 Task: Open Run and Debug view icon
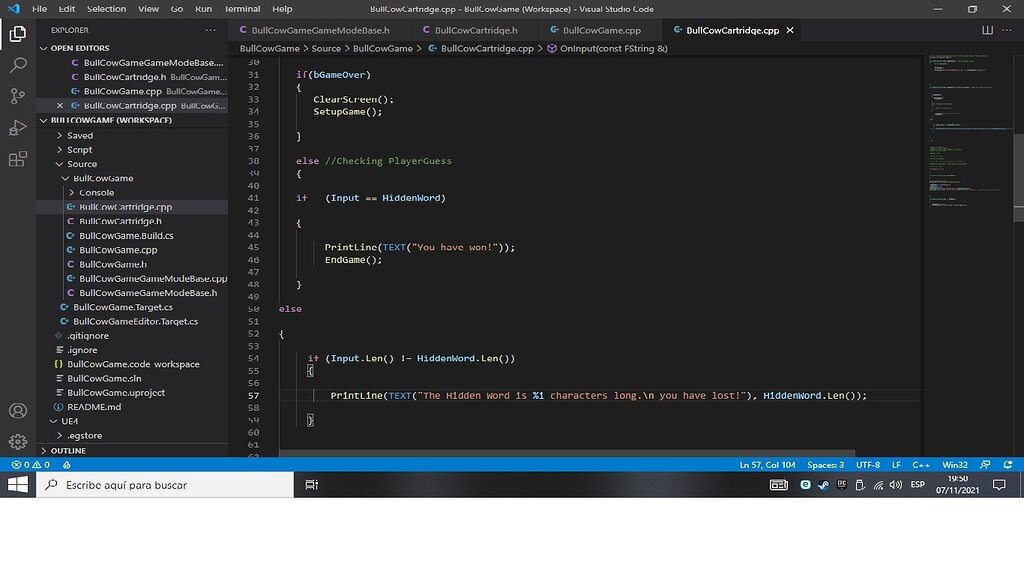coord(17,128)
